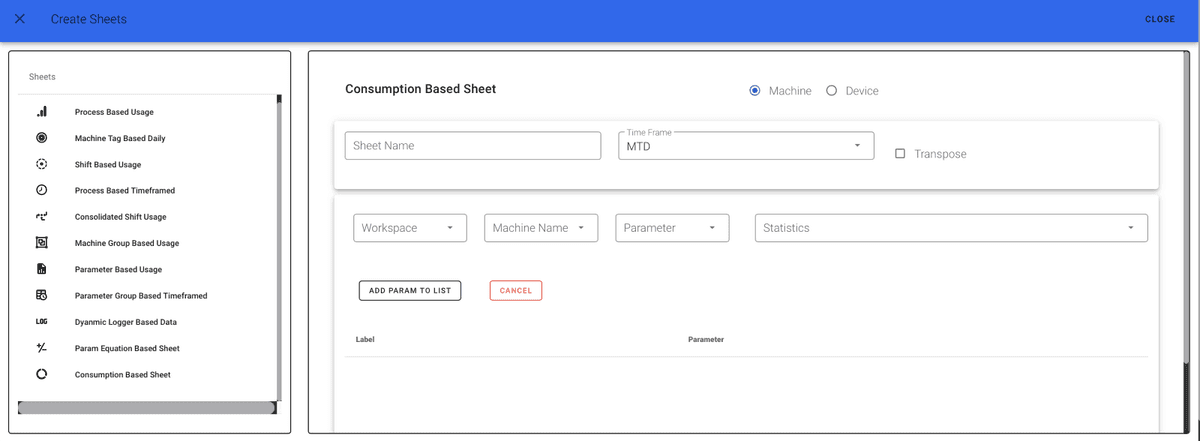Enable the Transpose checkbox
This screenshot has width=1200, height=441.
(900, 154)
